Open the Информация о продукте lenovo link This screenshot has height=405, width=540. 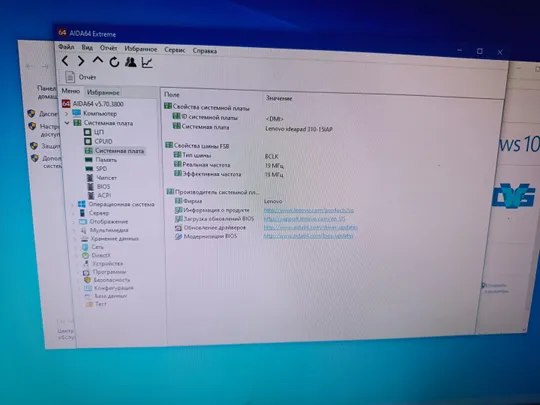pos(309,210)
